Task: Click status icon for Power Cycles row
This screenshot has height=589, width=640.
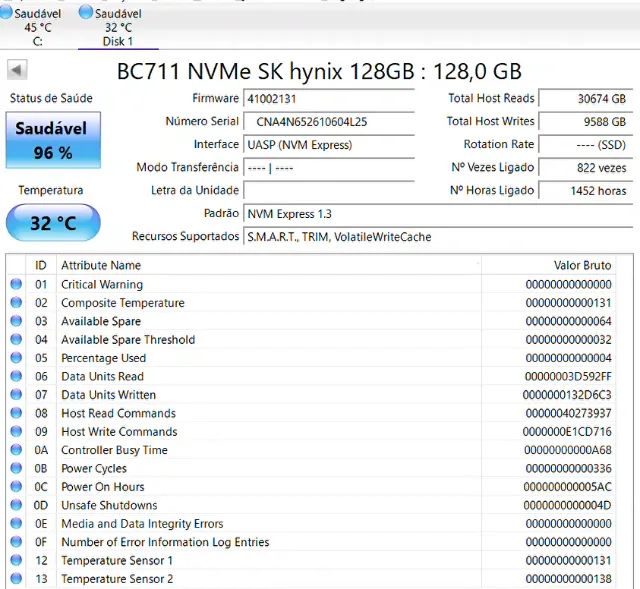Action: 16,468
